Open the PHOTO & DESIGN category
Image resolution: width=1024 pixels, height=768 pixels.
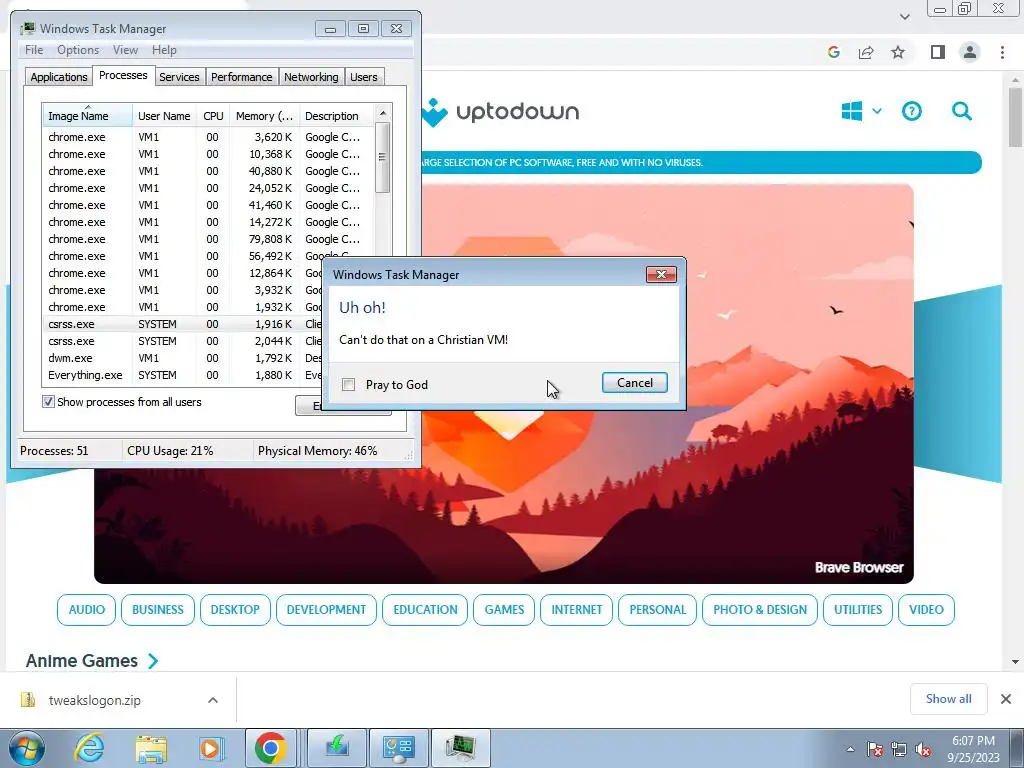click(x=760, y=609)
